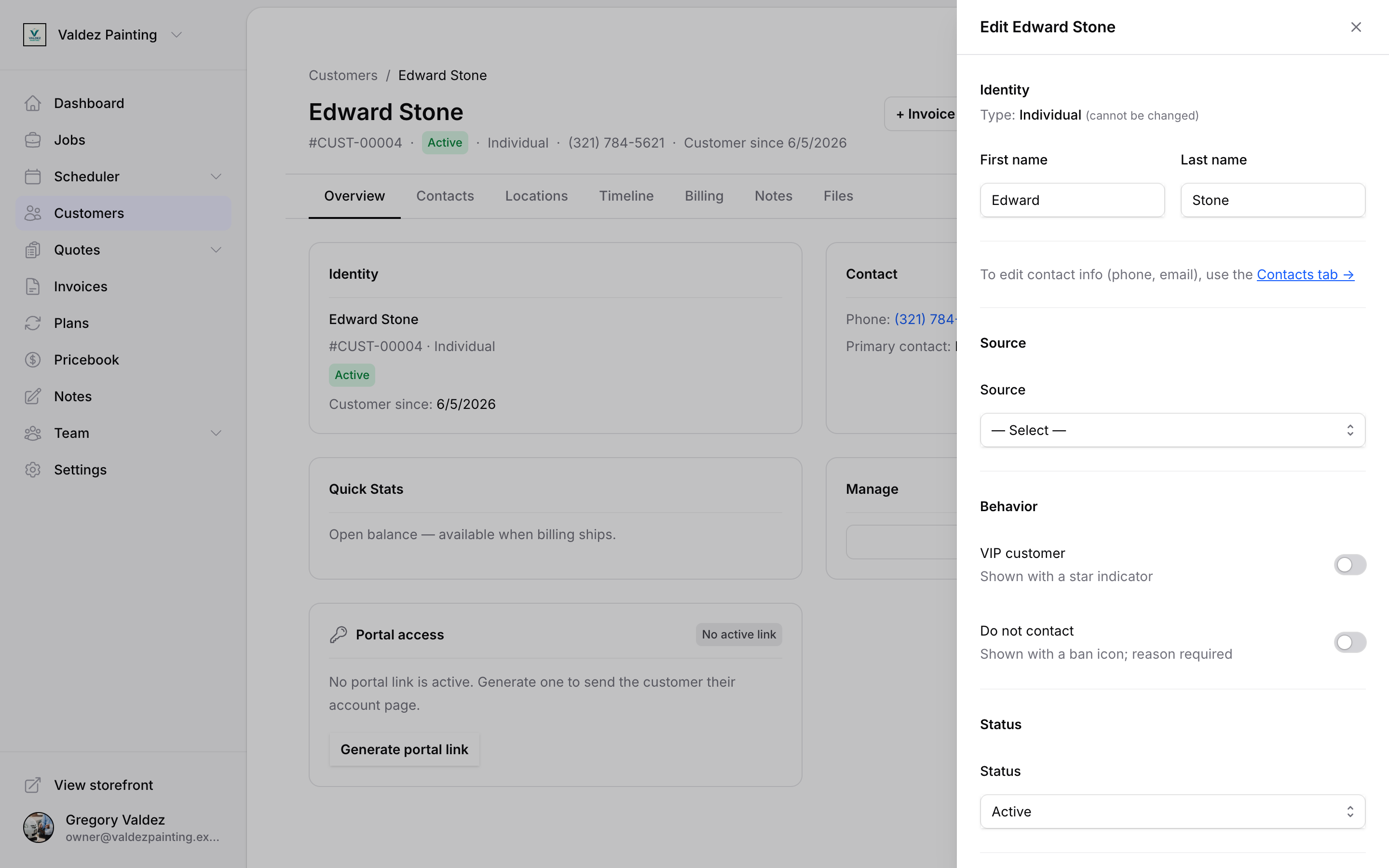The width and height of the screenshot is (1389, 868).
Task: Close the Edit Edward Stone panel
Action: [x=1356, y=27]
